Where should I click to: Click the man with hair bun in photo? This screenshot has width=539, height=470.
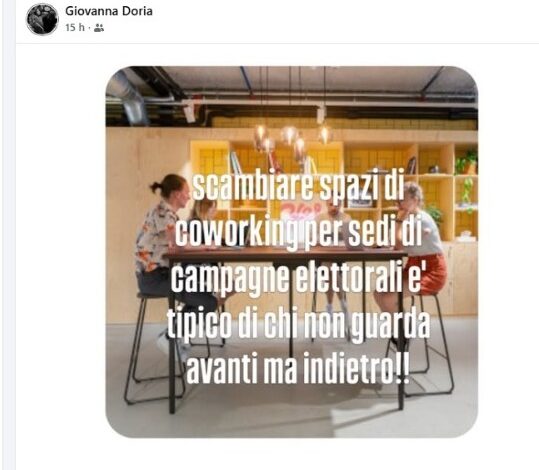[162, 234]
